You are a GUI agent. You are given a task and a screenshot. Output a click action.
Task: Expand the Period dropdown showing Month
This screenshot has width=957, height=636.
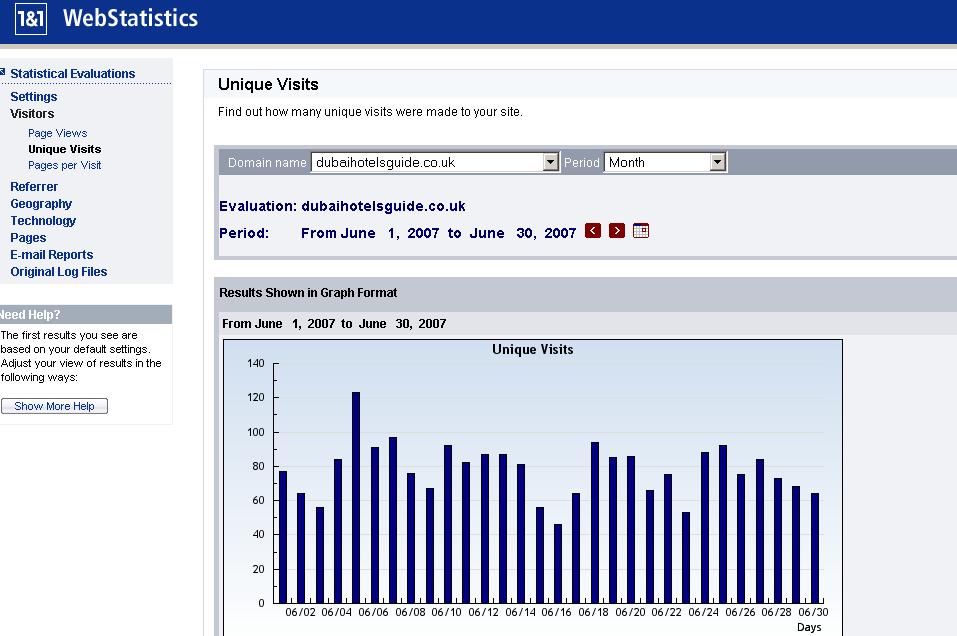[665, 162]
